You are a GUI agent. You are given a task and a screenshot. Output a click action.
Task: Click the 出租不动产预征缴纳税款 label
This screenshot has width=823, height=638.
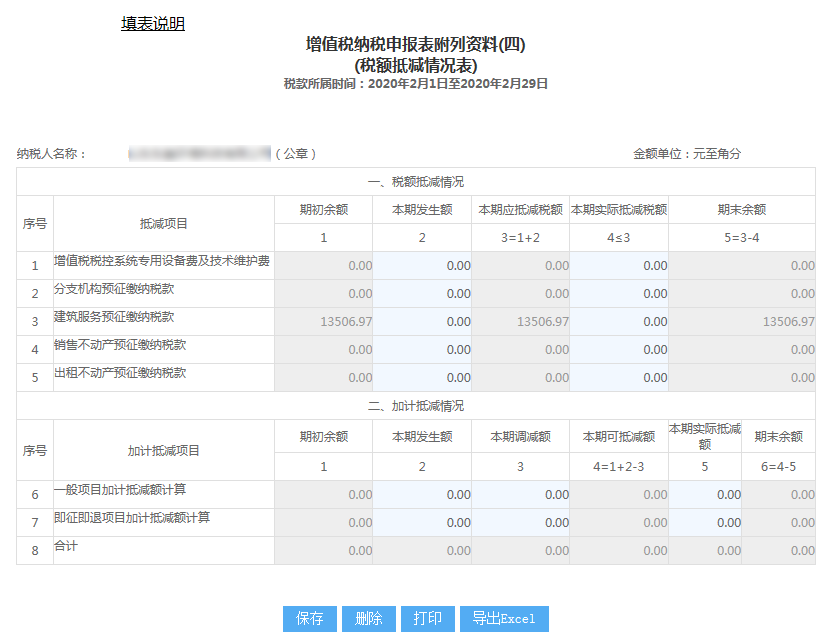pyautogui.click(x=120, y=373)
